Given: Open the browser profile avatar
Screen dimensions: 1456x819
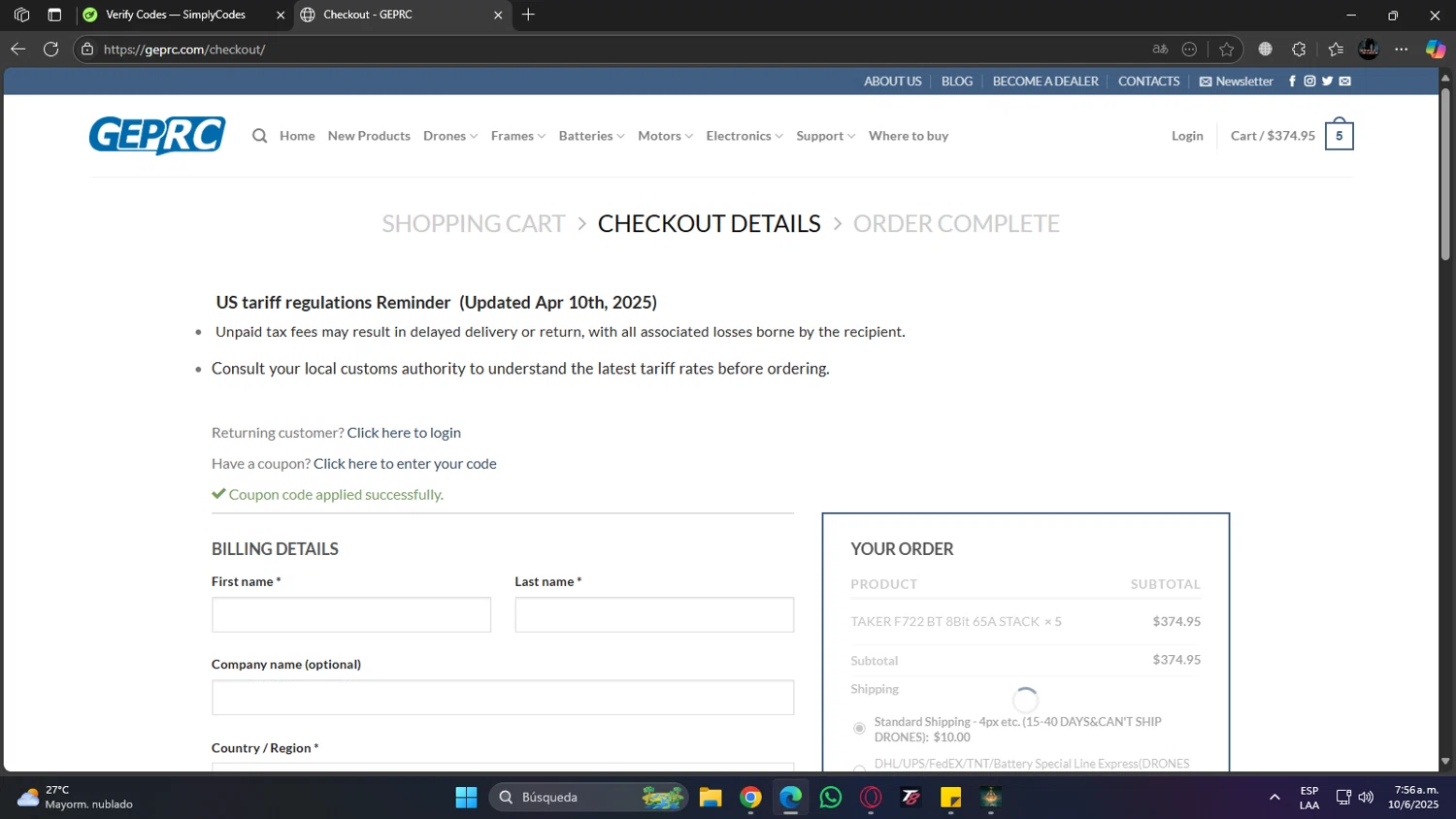Looking at the screenshot, I should pos(1369,49).
